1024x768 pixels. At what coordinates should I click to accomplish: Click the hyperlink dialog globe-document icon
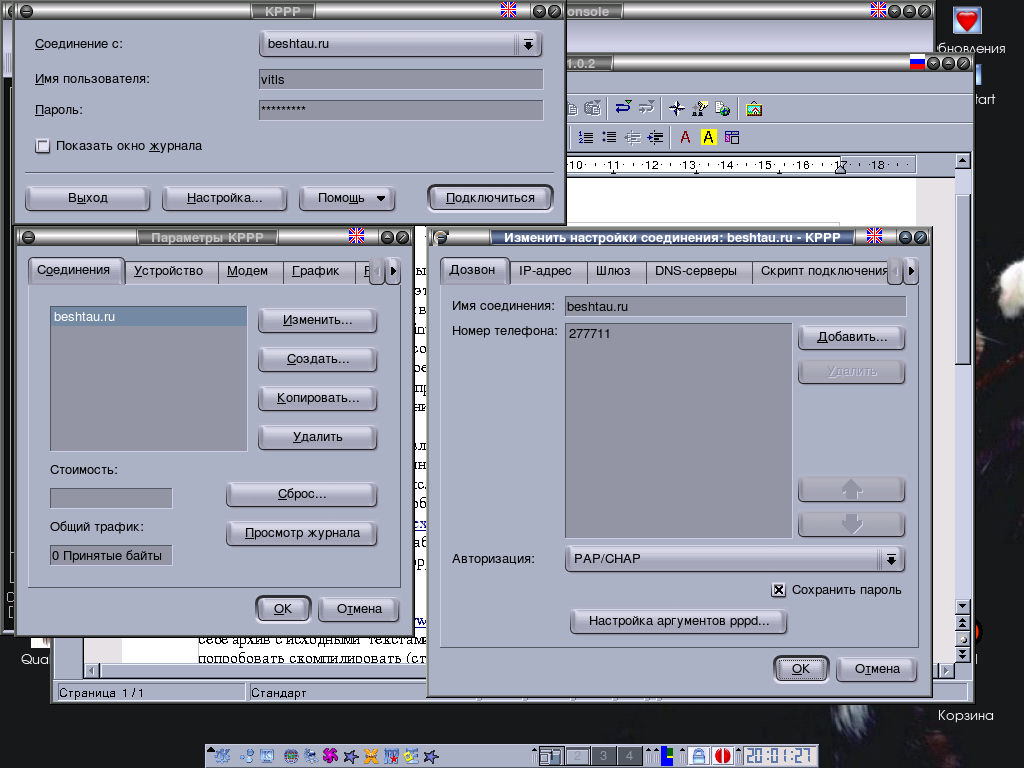[722, 108]
